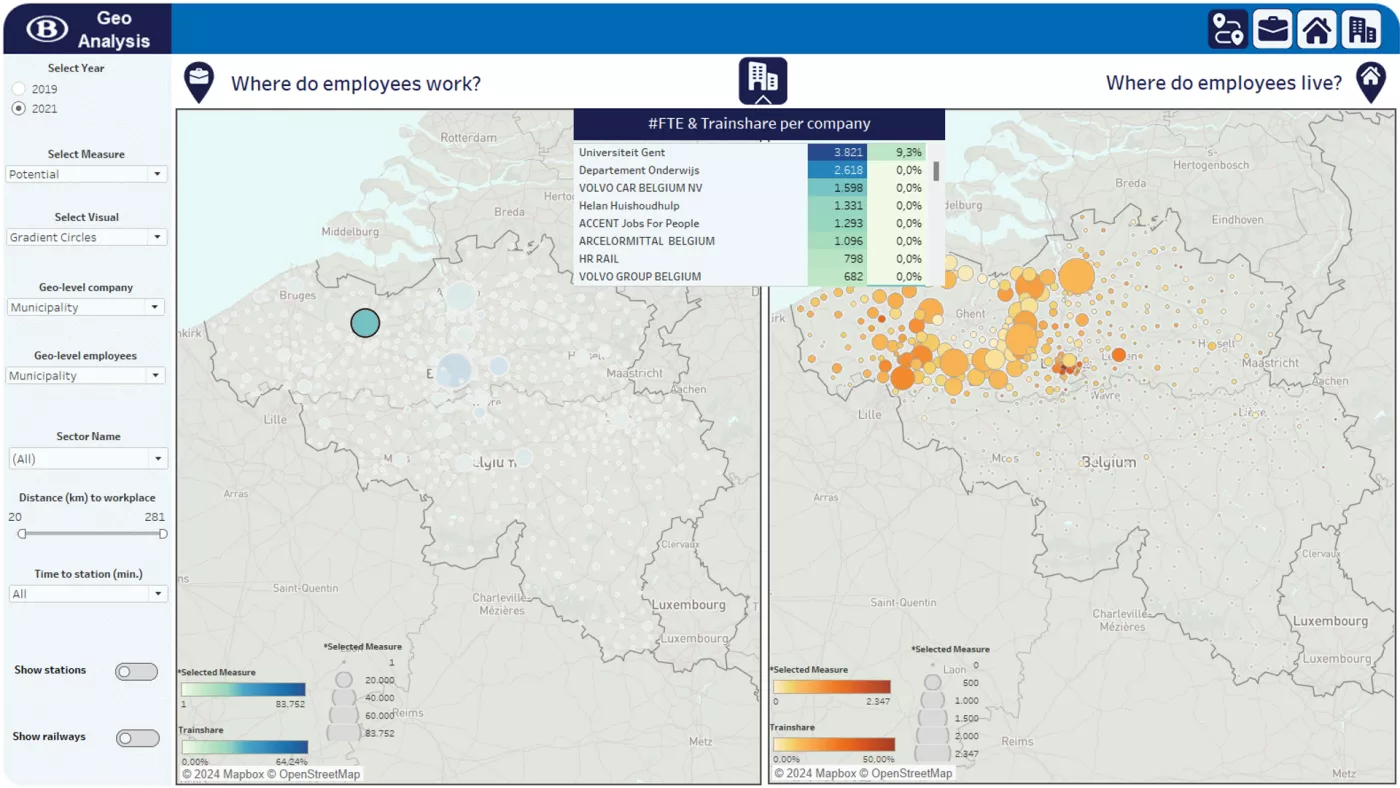Open the office buildings view in header
The width and height of the screenshot is (1400, 788).
pyautogui.click(x=1361, y=29)
